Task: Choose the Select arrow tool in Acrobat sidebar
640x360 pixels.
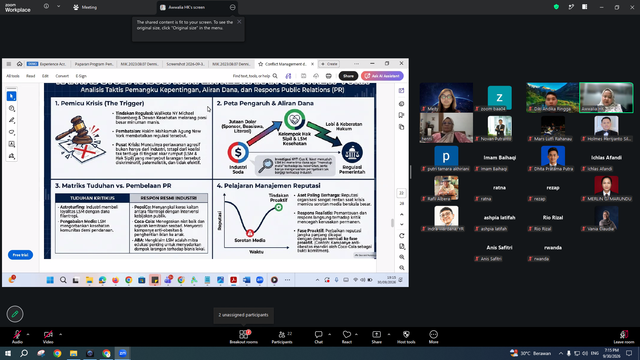Action: click(11, 96)
